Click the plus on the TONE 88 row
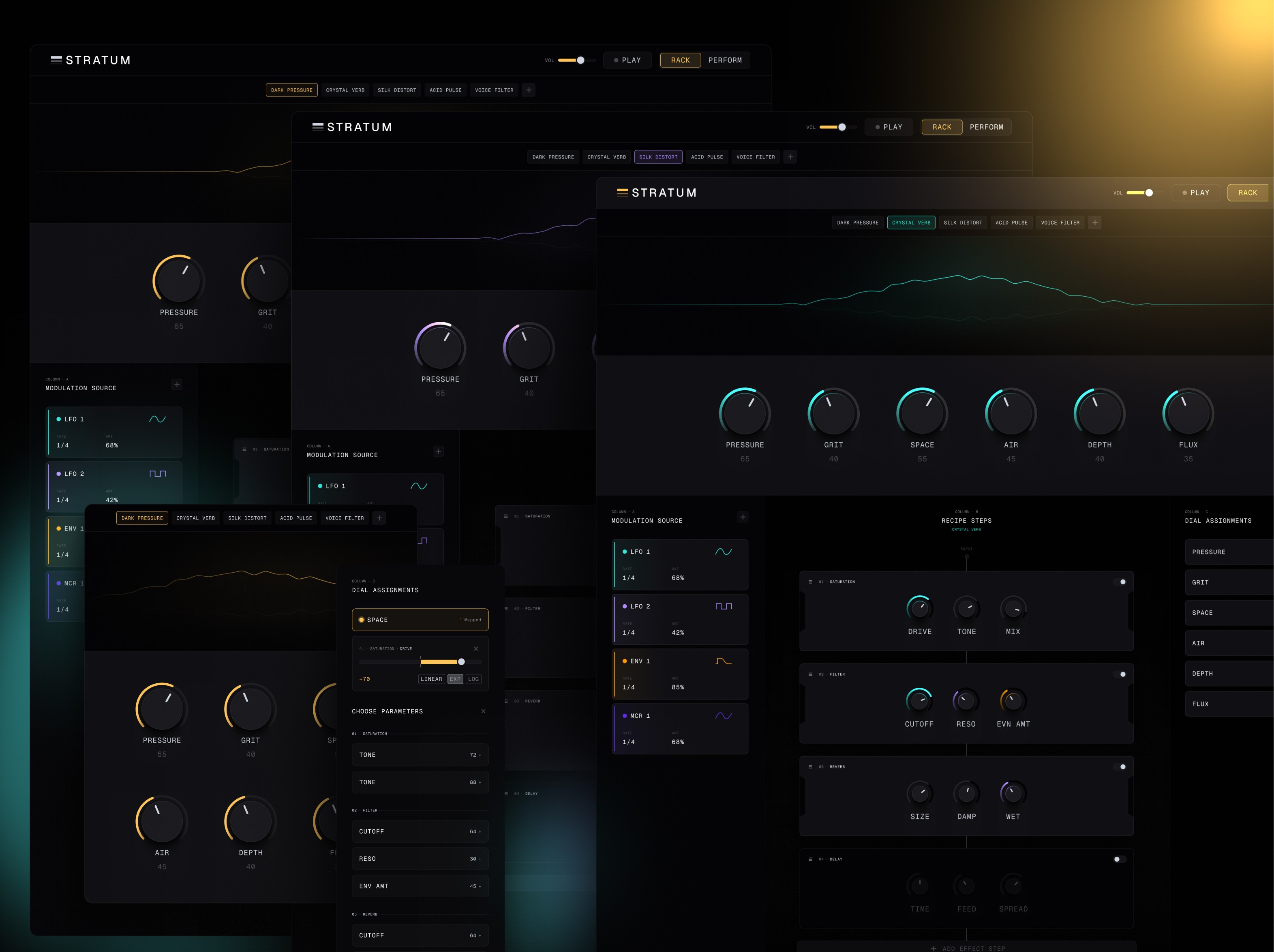The image size is (1274, 952). (480, 782)
